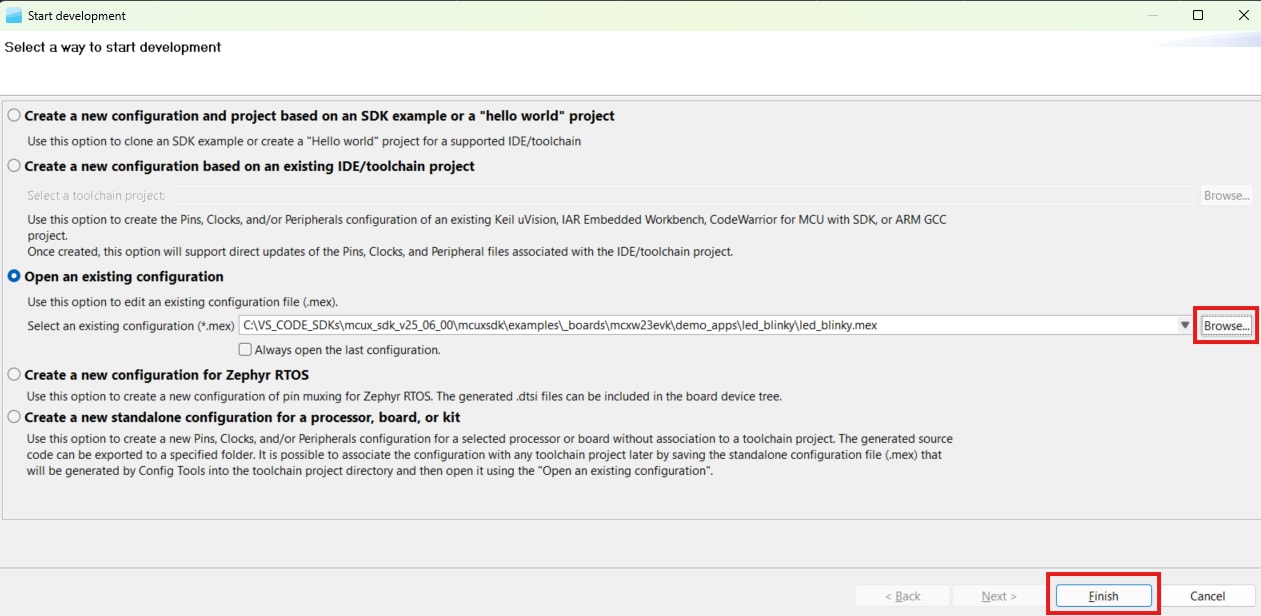Image resolution: width=1261 pixels, height=616 pixels.
Task: Choose new configuration for Zephyr RTOS
Action: [14, 375]
